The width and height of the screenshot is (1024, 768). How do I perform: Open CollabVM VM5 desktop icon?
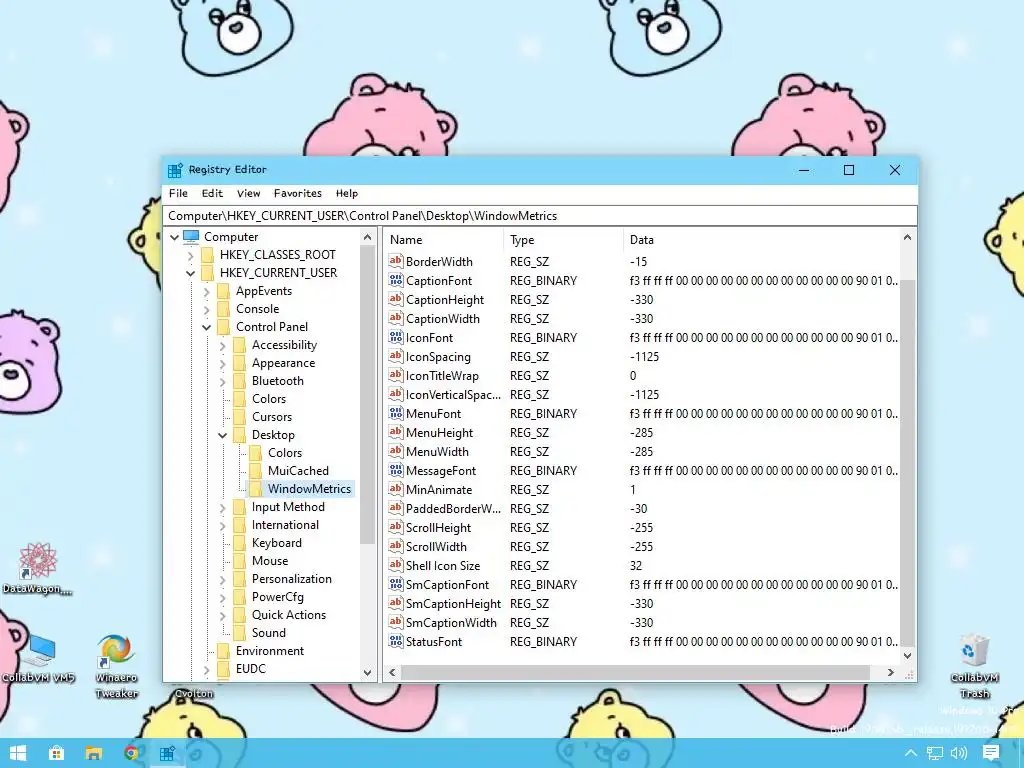[x=39, y=658]
